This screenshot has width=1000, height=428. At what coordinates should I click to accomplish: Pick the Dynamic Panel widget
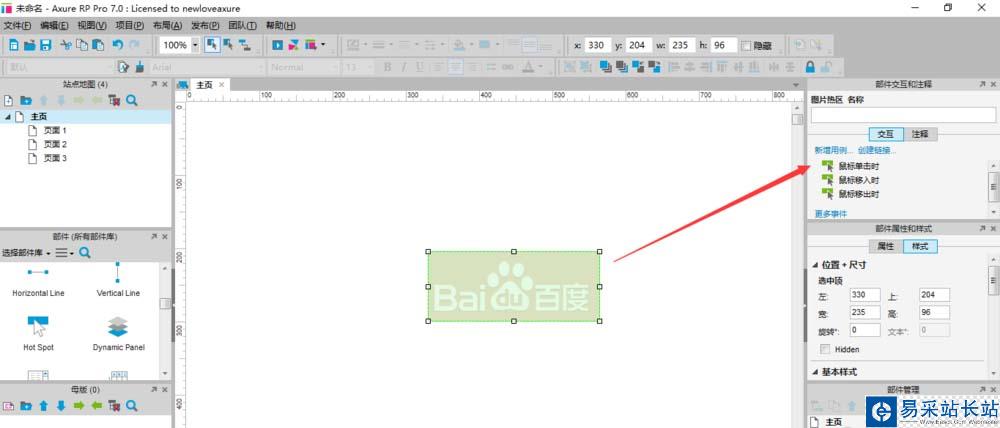point(119,334)
